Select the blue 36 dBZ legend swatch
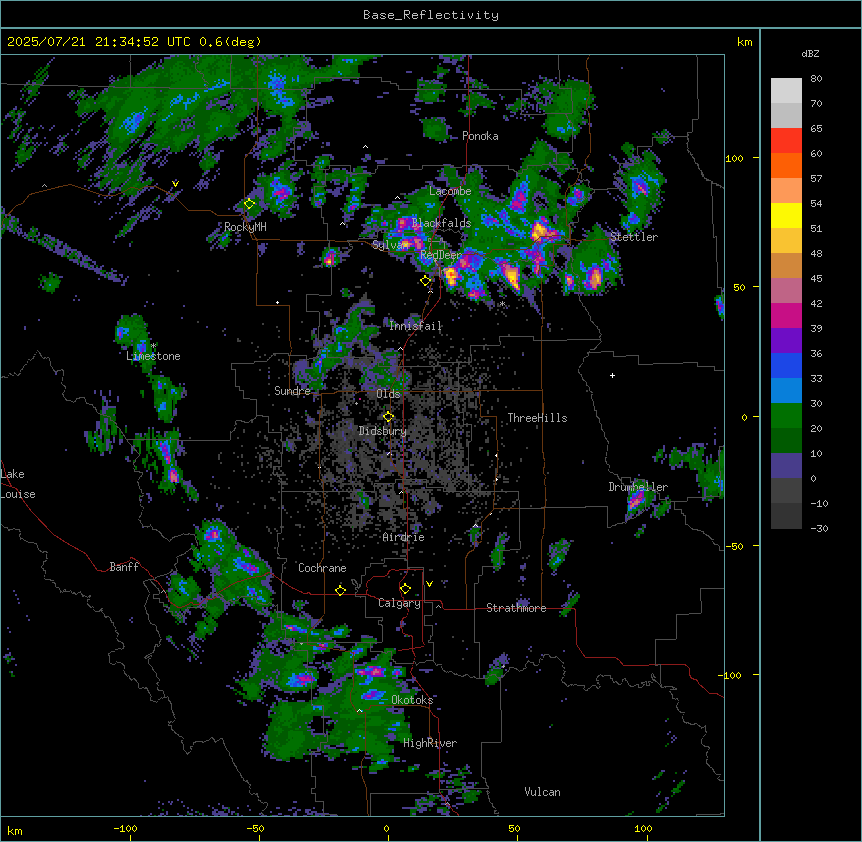The height and width of the screenshot is (842, 862). click(x=786, y=365)
